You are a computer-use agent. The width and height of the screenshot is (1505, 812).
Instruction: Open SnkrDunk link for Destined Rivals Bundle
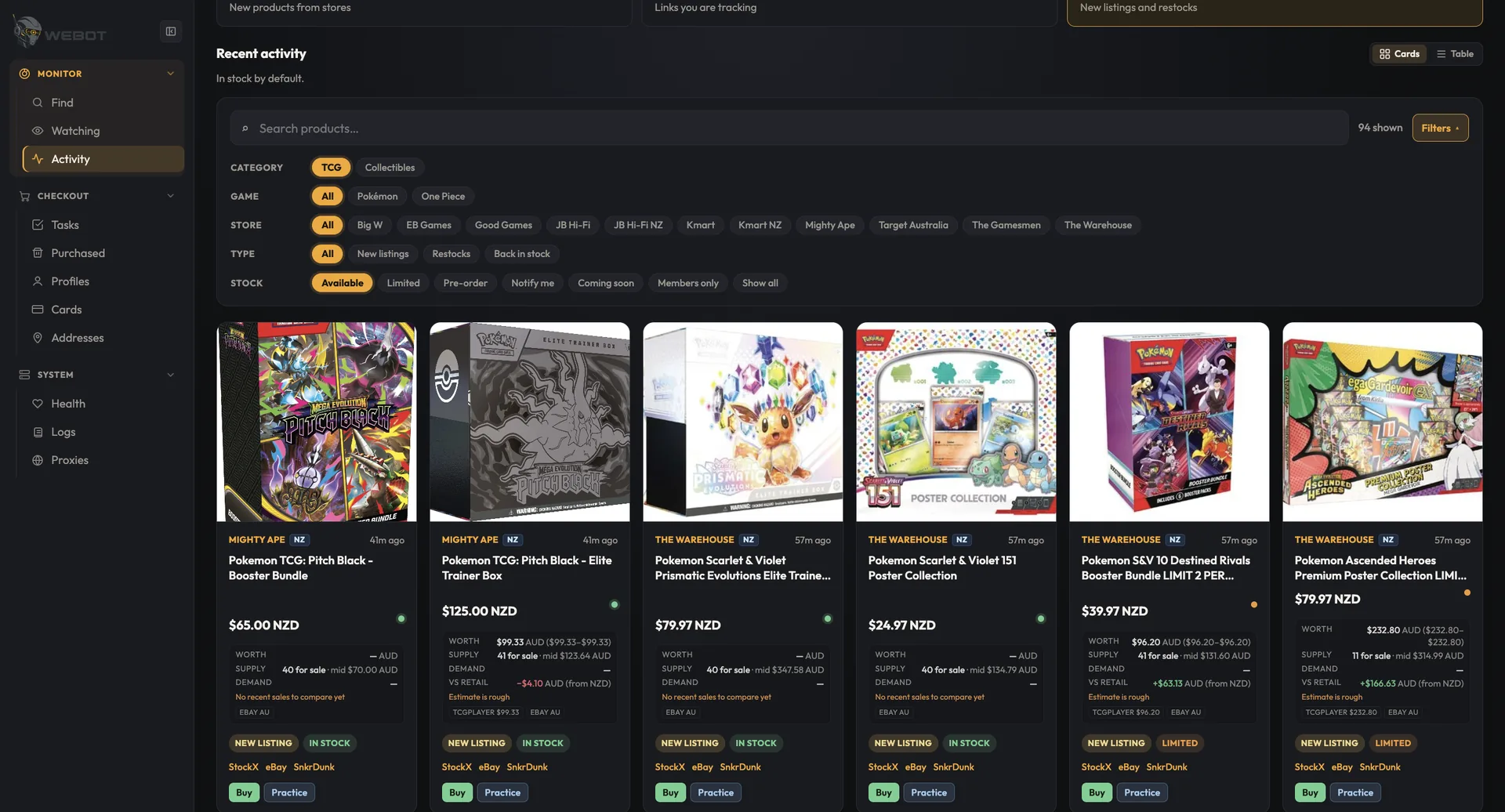click(x=1166, y=767)
